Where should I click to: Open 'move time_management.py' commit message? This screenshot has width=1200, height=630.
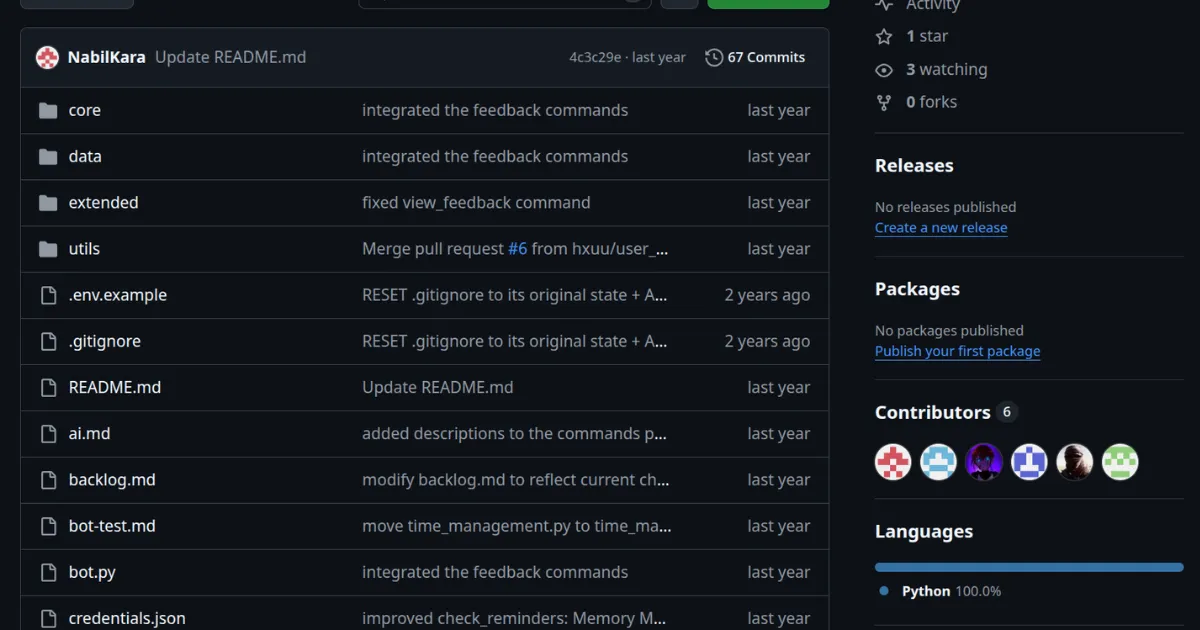pos(517,526)
